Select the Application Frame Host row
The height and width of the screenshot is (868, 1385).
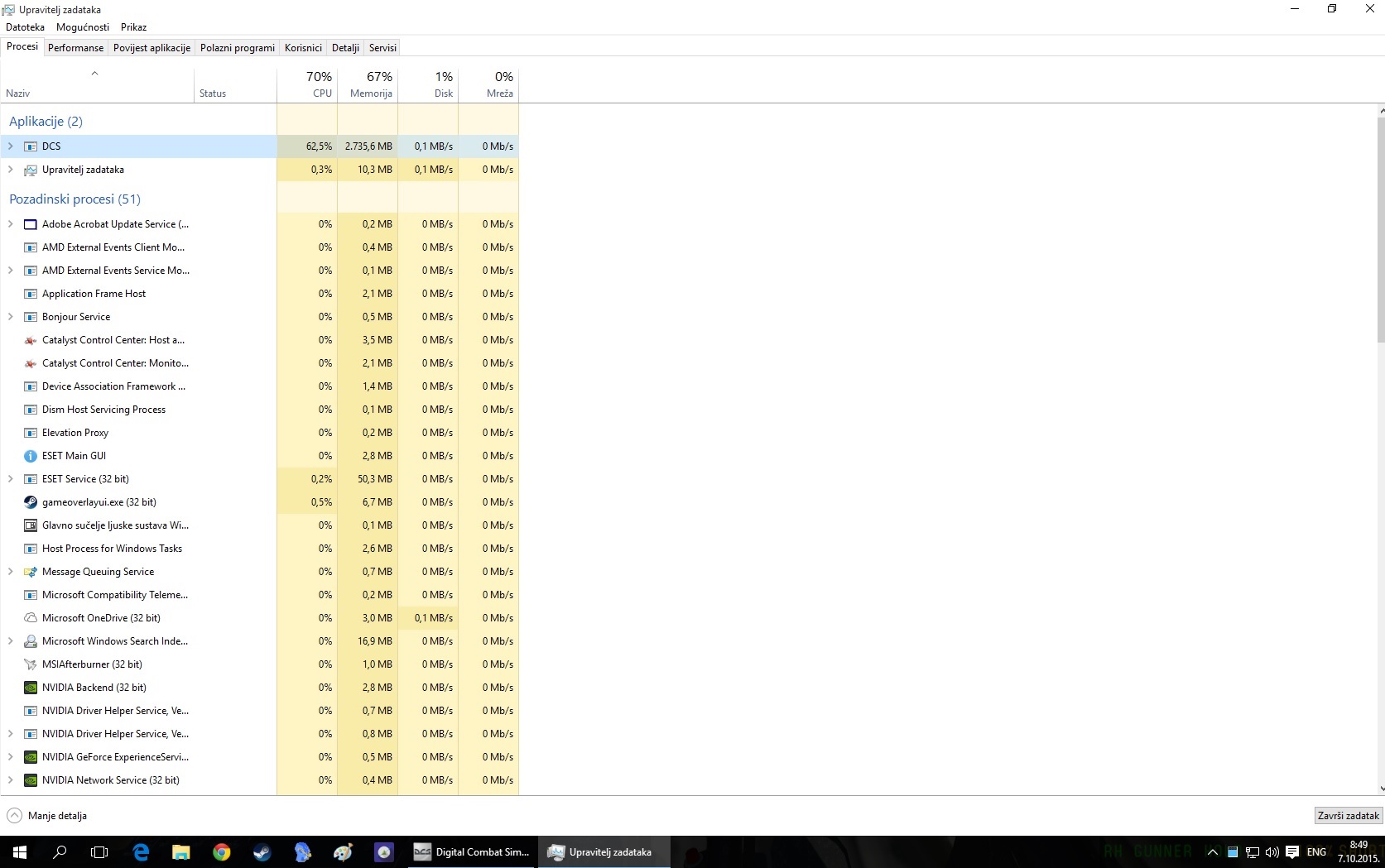[x=260, y=294]
